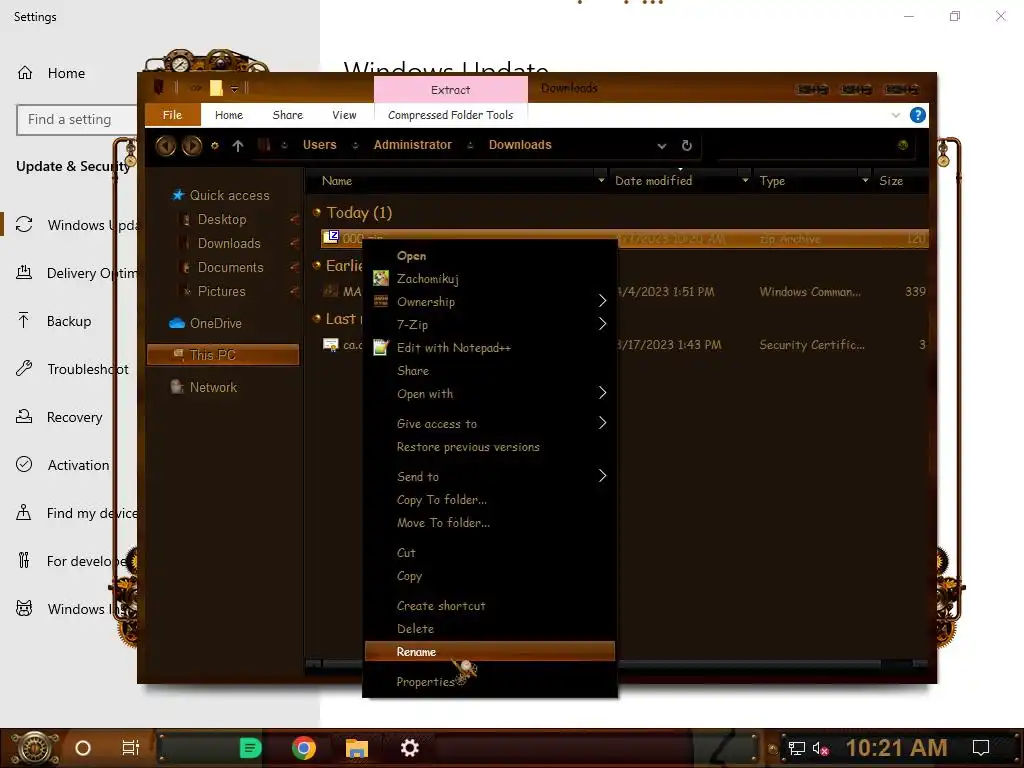1024x768 pixels.
Task: Switch to the Home ribbon tab
Action: [x=229, y=115]
